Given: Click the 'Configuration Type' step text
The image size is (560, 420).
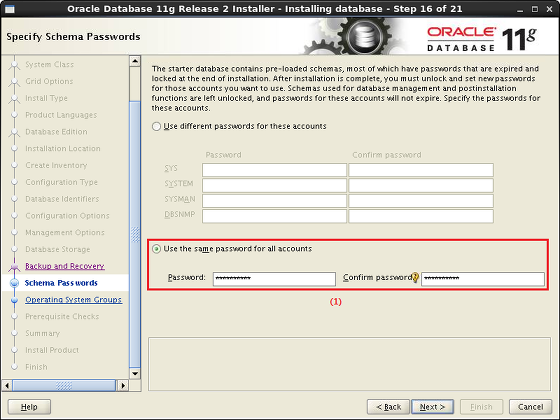Looking at the screenshot, I should (61, 182).
